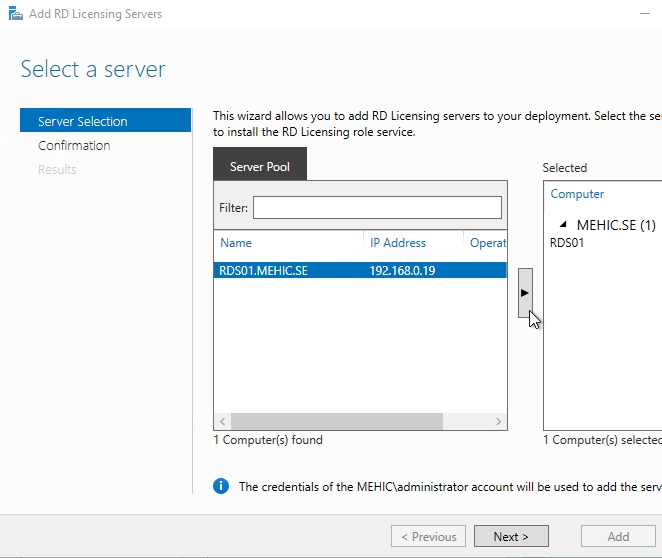Collapse the MEHIC.SE (1) domain group

(x=562, y=225)
